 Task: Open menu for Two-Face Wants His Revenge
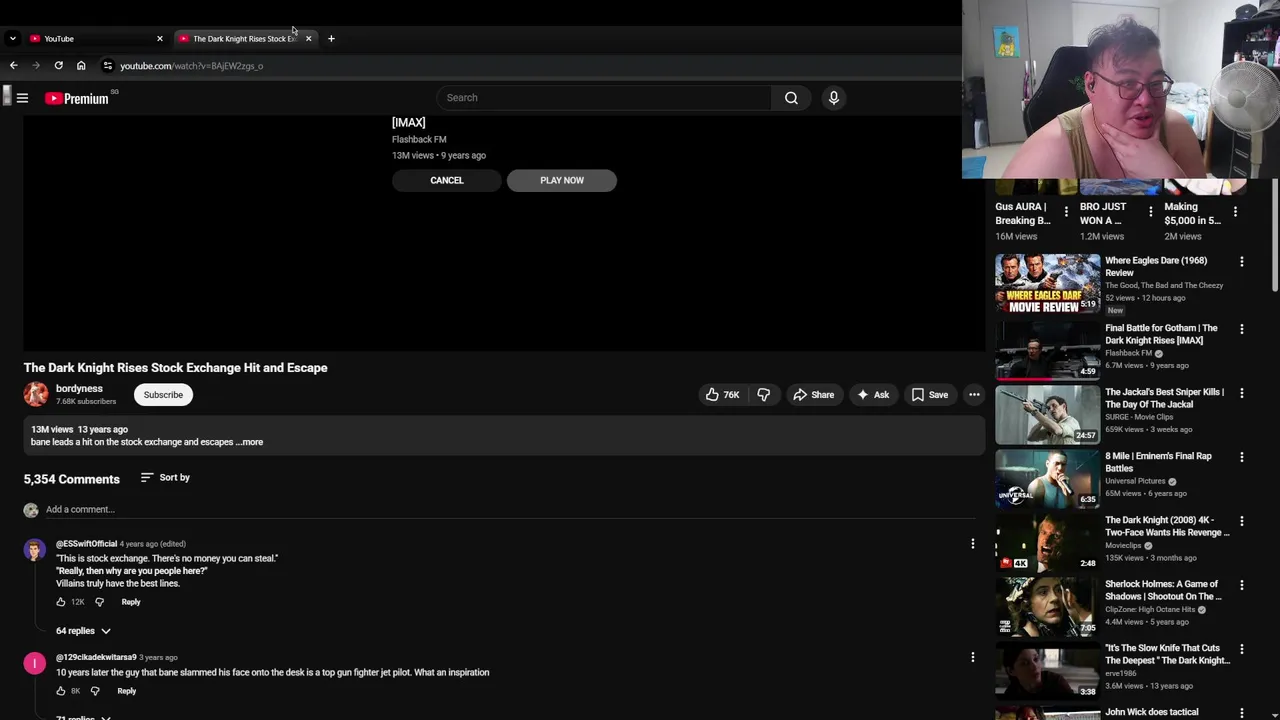tap(1242, 521)
